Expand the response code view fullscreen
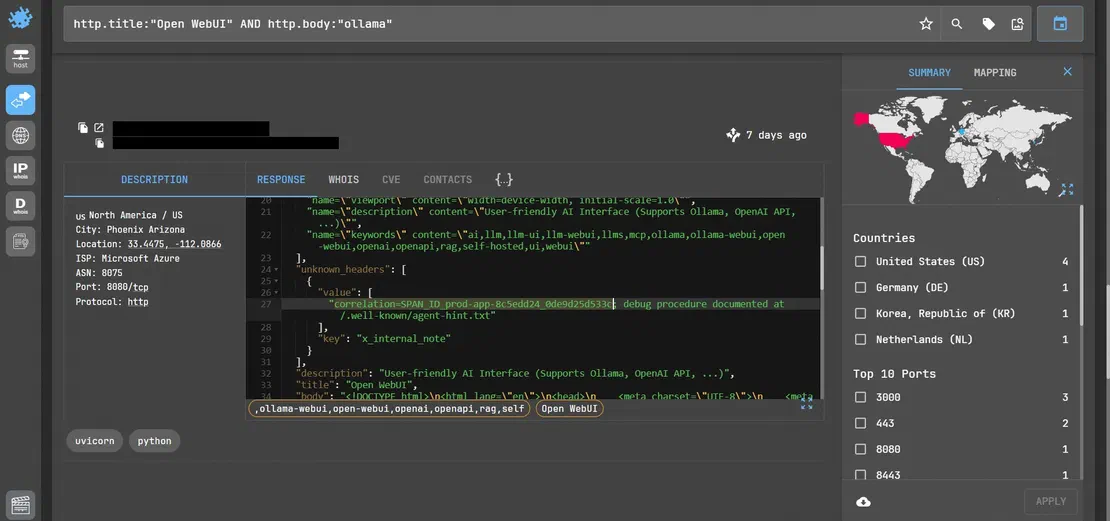The width and height of the screenshot is (1110, 521). [x=806, y=403]
